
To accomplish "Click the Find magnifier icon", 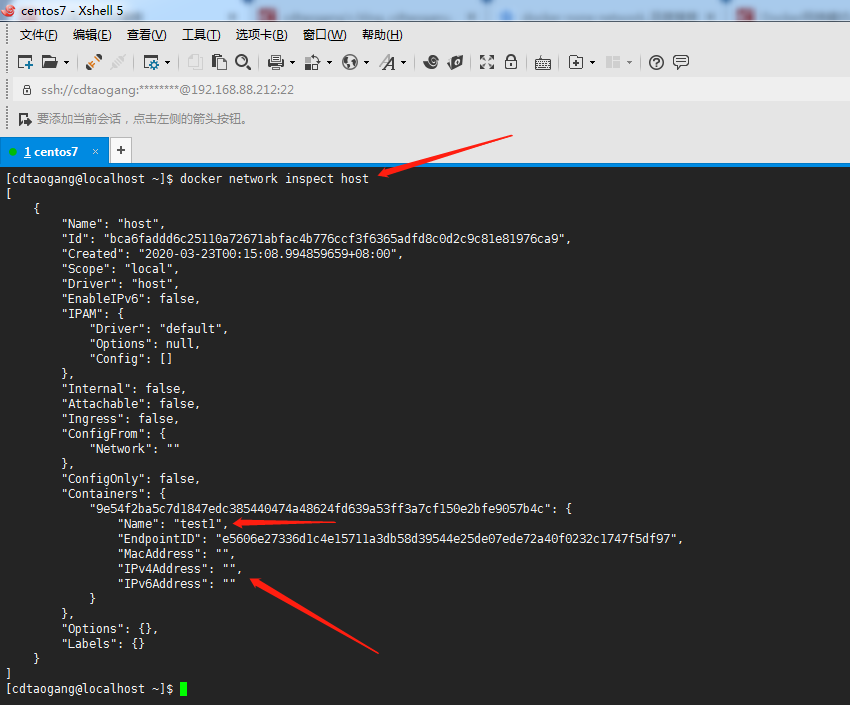I will (243, 62).
